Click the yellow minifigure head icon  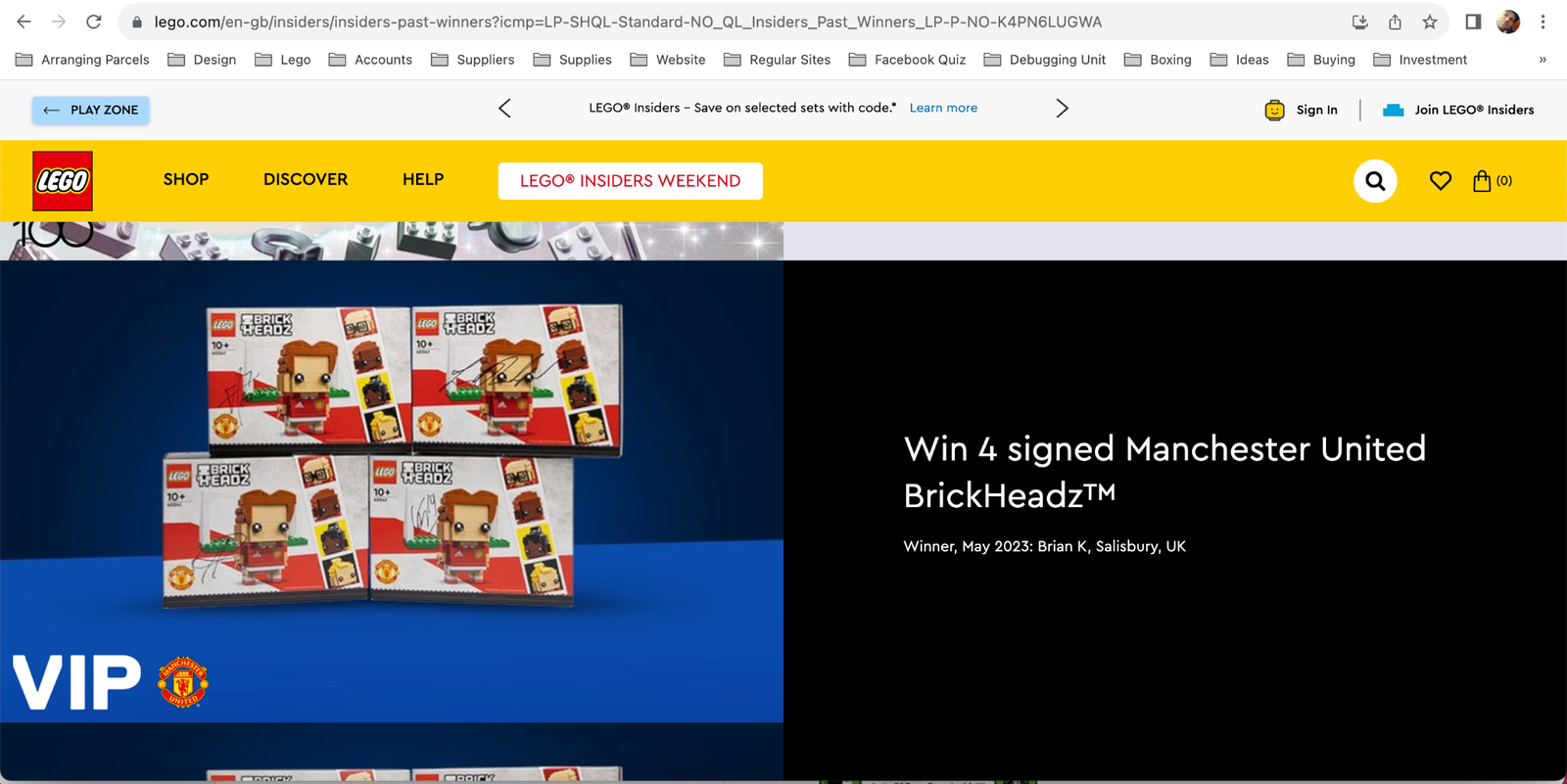(x=1274, y=110)
